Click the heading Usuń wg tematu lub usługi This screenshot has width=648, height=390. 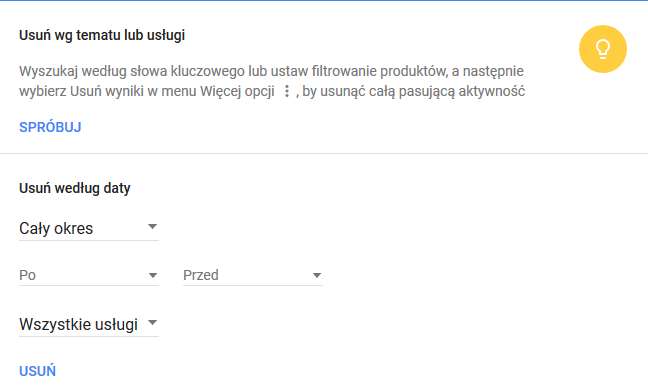[x=102, y=36]
